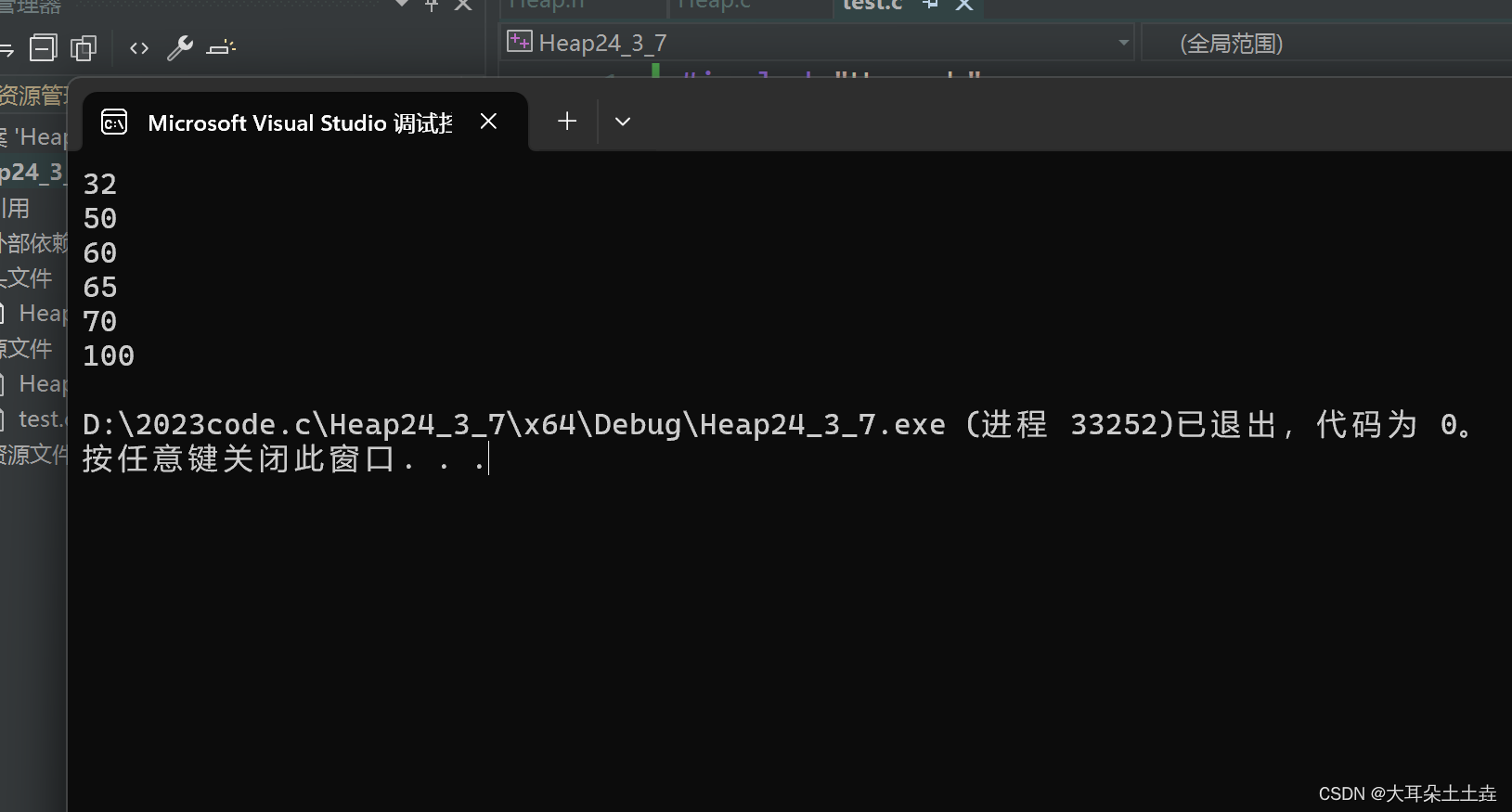Click the "按任意键关闭此窗口" prompt line
Screen dimensions: 1512x812
pyautogui.click(x=284, y=458)
